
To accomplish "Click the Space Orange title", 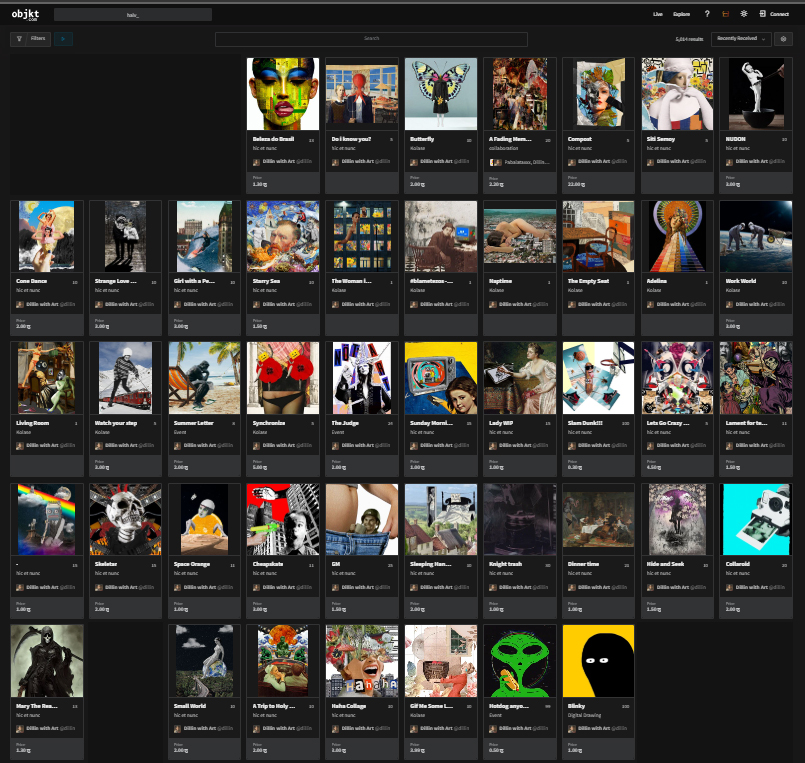I will (191, 564).
